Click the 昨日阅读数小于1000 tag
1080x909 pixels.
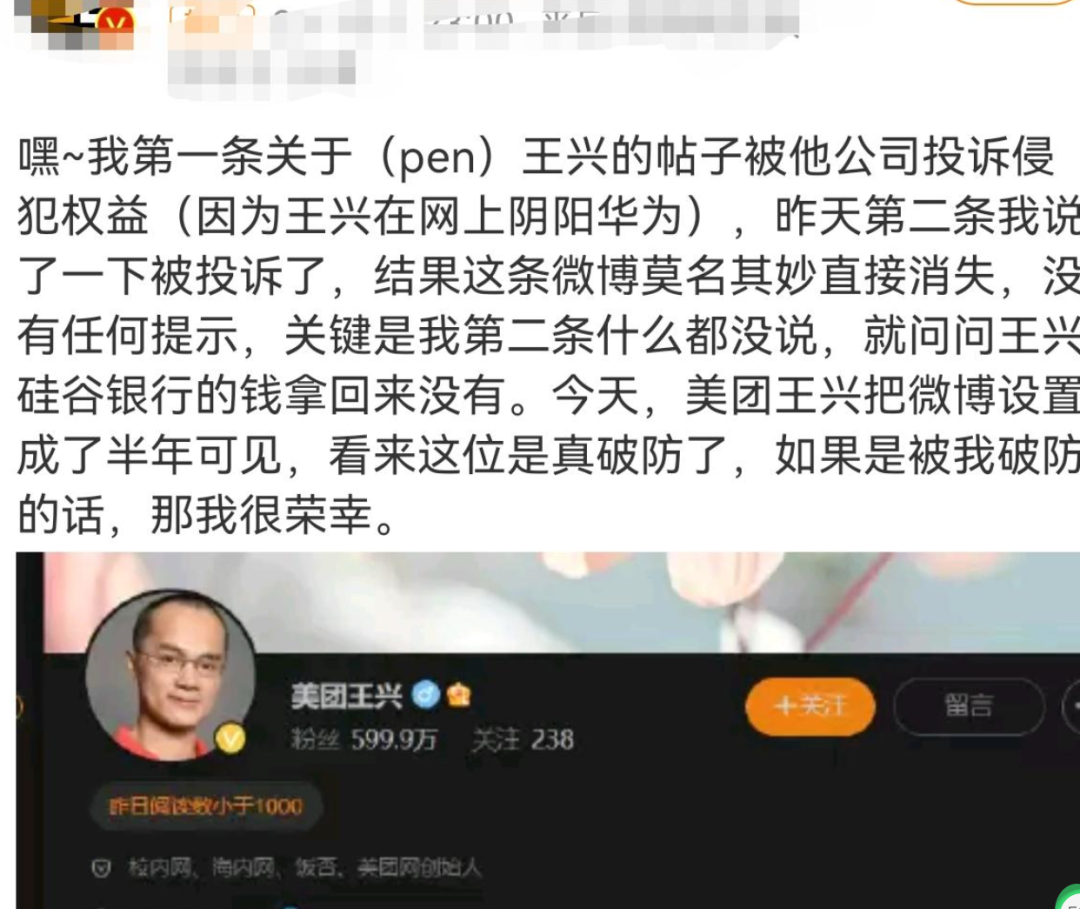[x=205, y=806]
